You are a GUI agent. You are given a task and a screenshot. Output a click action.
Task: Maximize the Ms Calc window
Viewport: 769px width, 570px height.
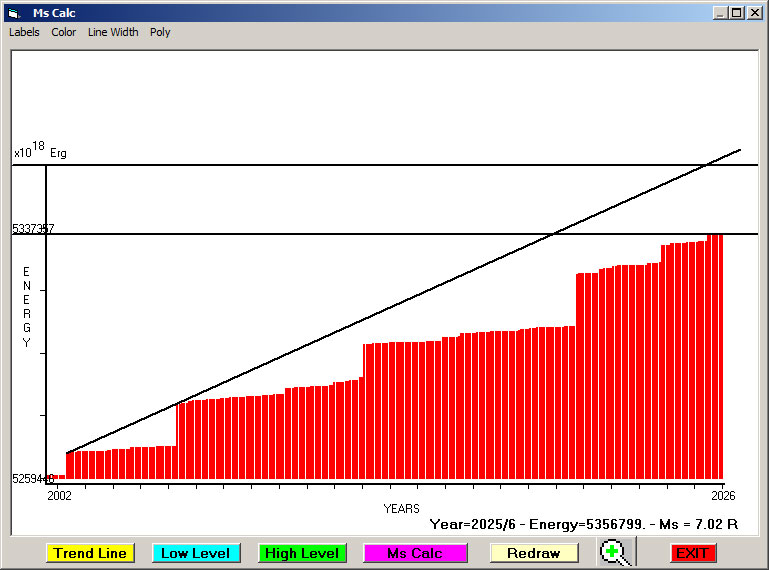(x=737, y=13)
